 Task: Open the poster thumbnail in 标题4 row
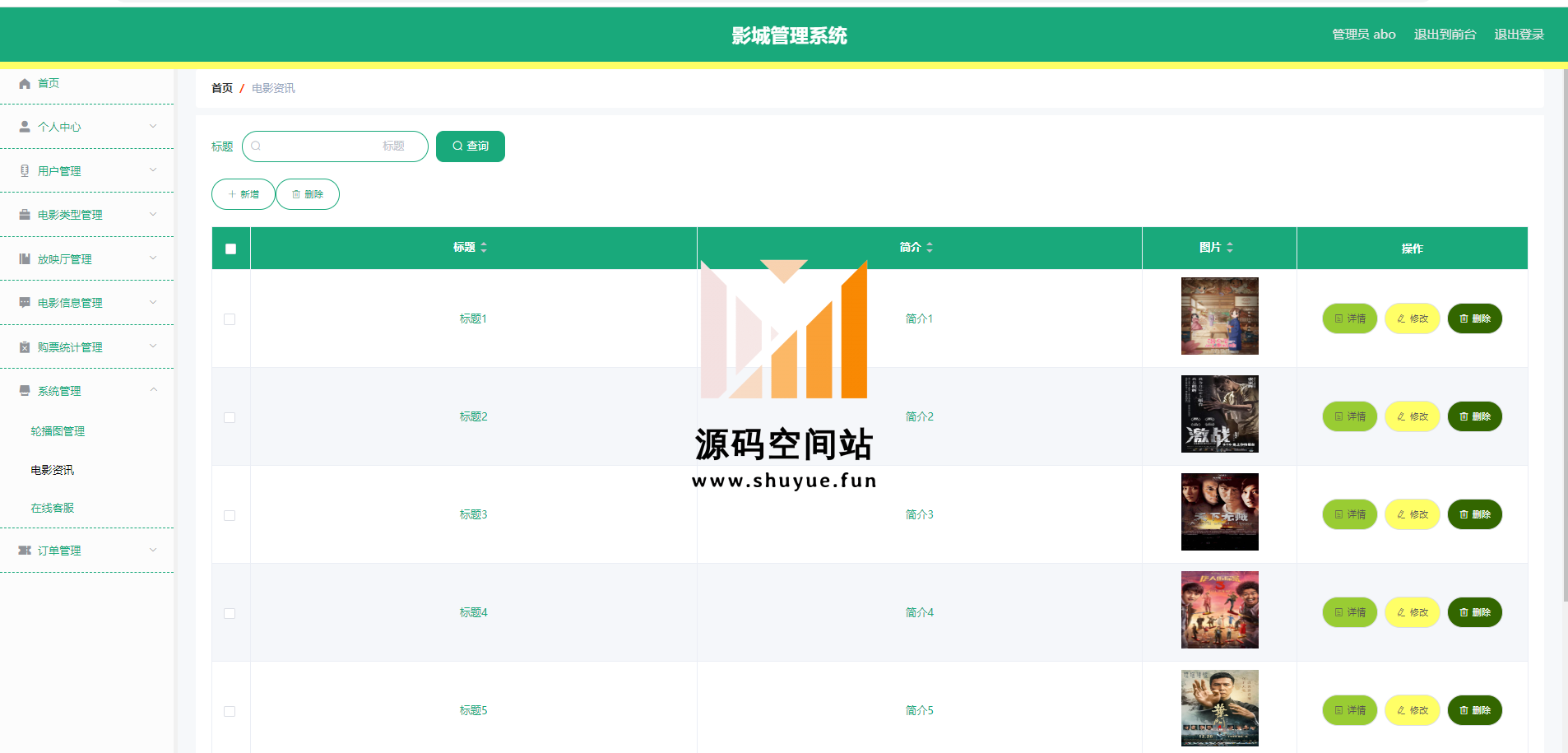[x=1219, y=610]
